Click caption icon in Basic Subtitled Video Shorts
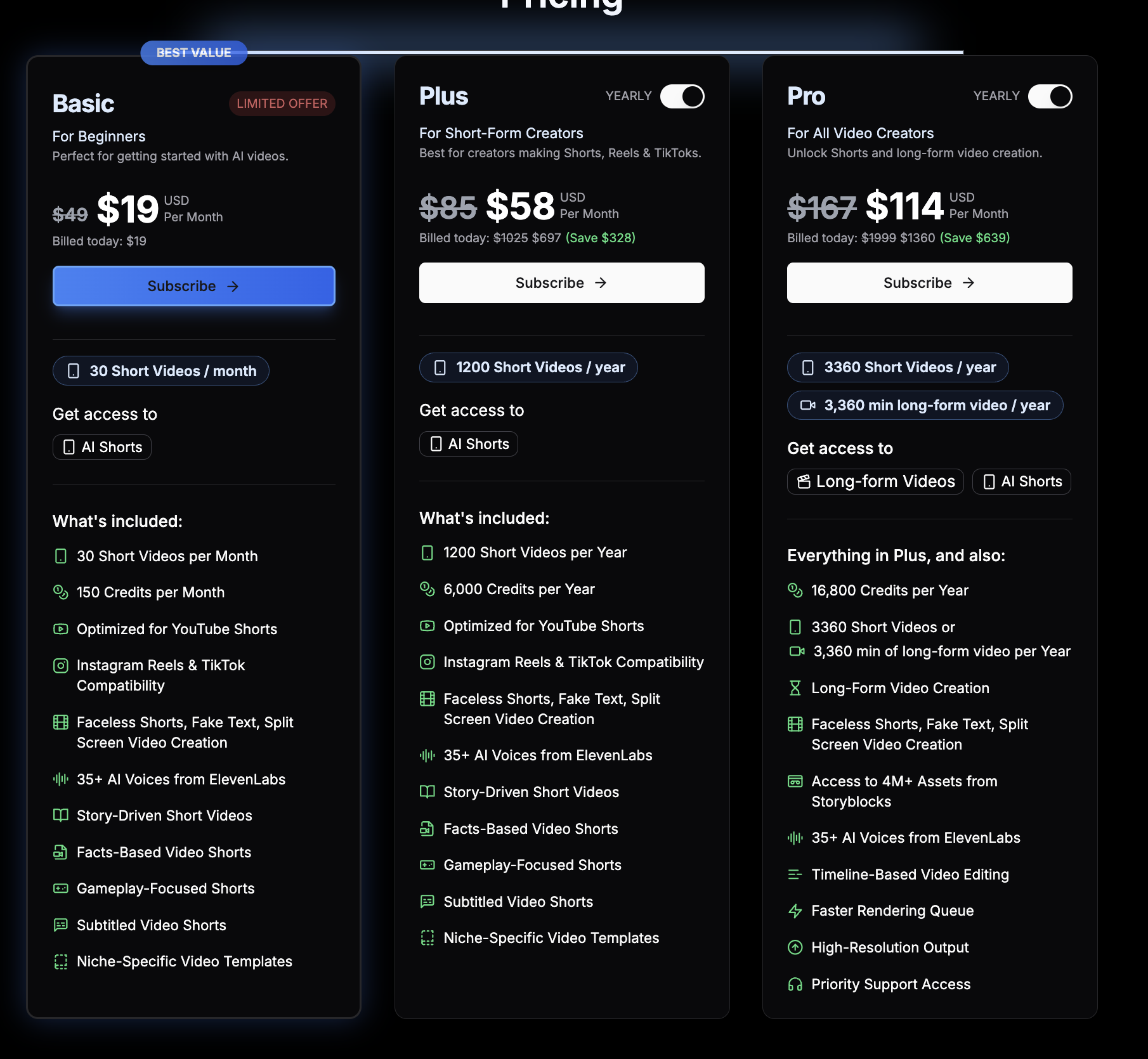The image size is (1148, 1059). click(x=61, y=925)
